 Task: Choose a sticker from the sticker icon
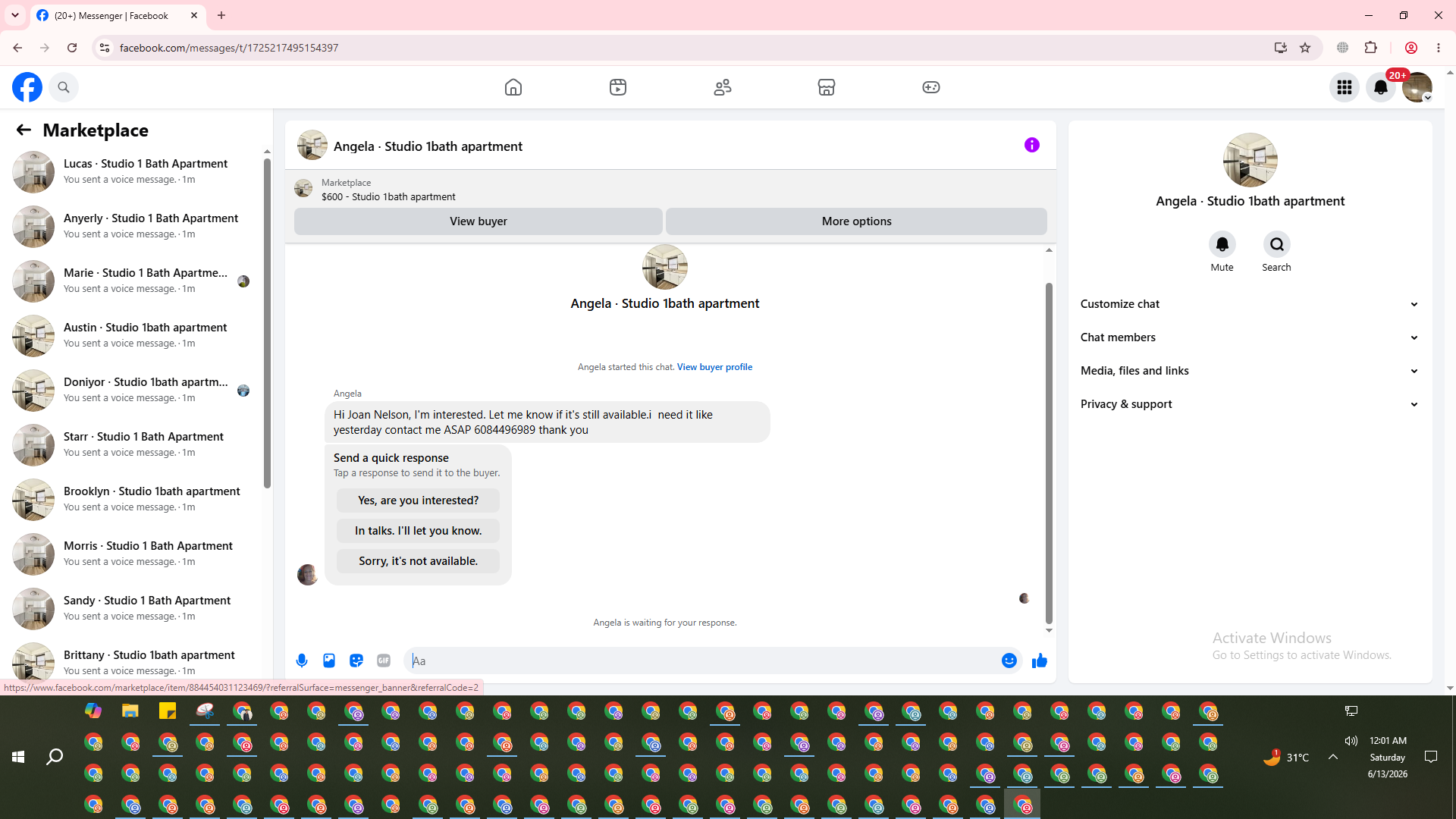tap(356, 661)
